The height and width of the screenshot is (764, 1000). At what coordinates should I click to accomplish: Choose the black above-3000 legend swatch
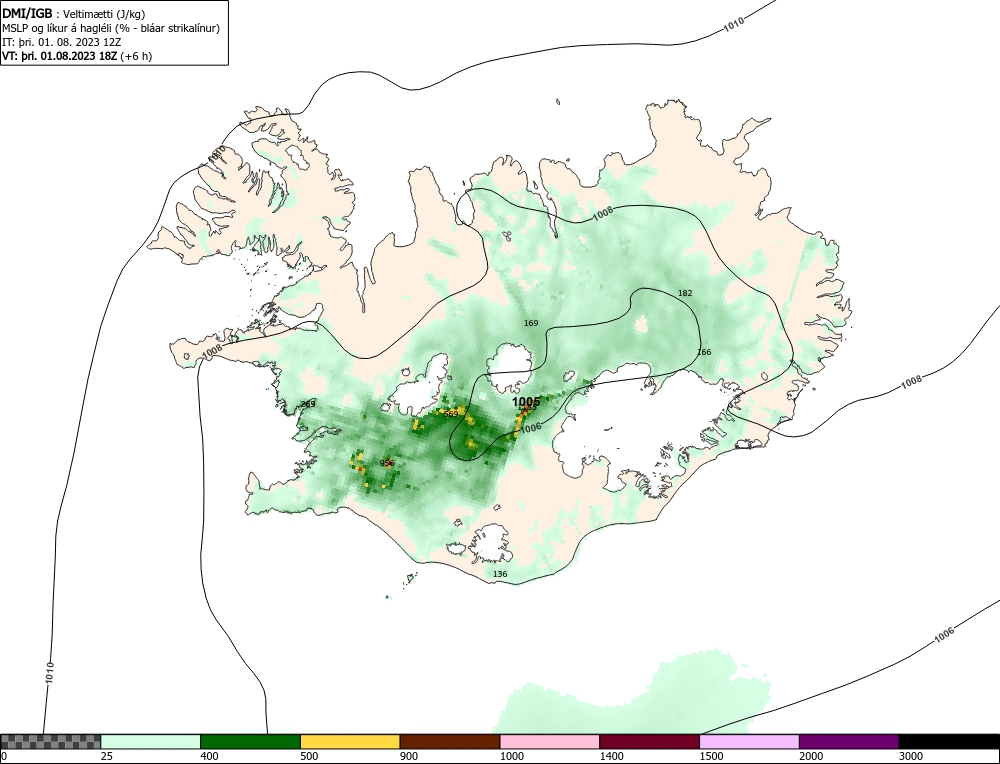pyautogui.click(x=949, y=741)
